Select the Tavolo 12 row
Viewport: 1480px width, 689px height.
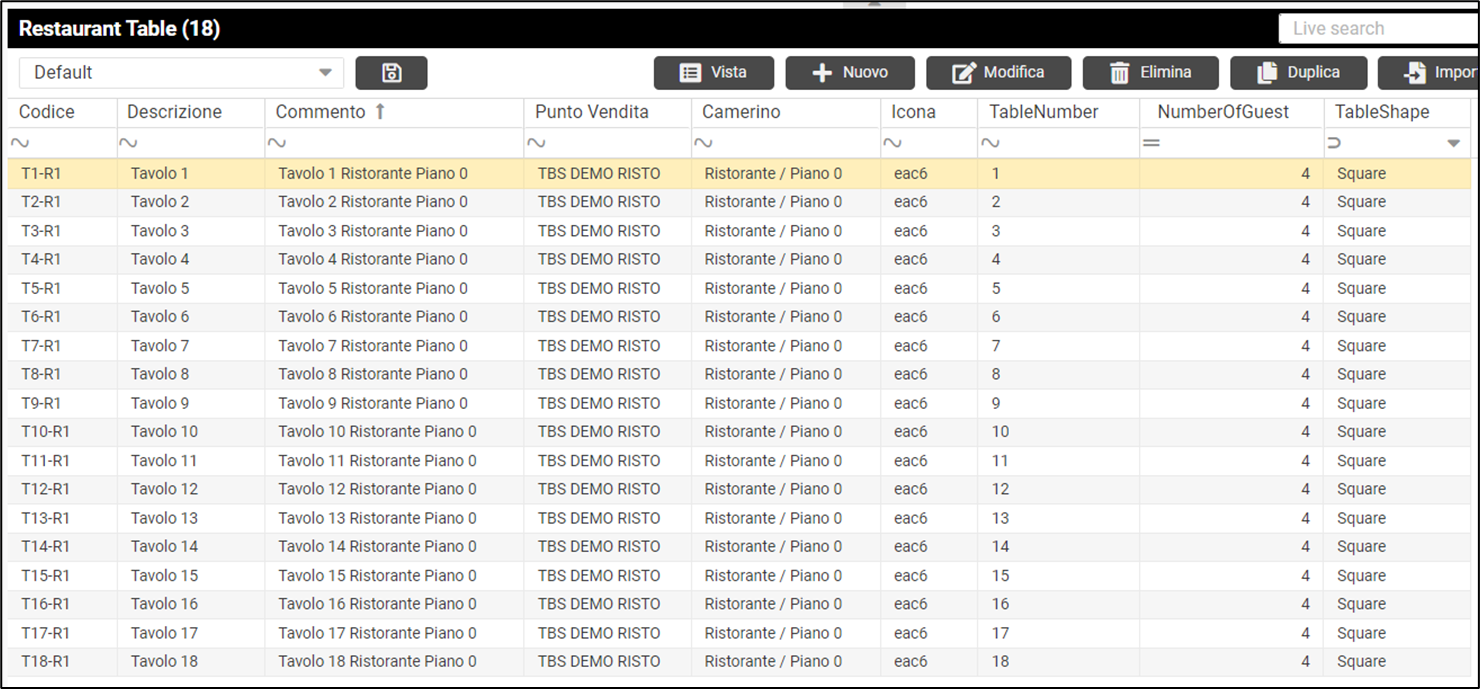pos(164,489)
